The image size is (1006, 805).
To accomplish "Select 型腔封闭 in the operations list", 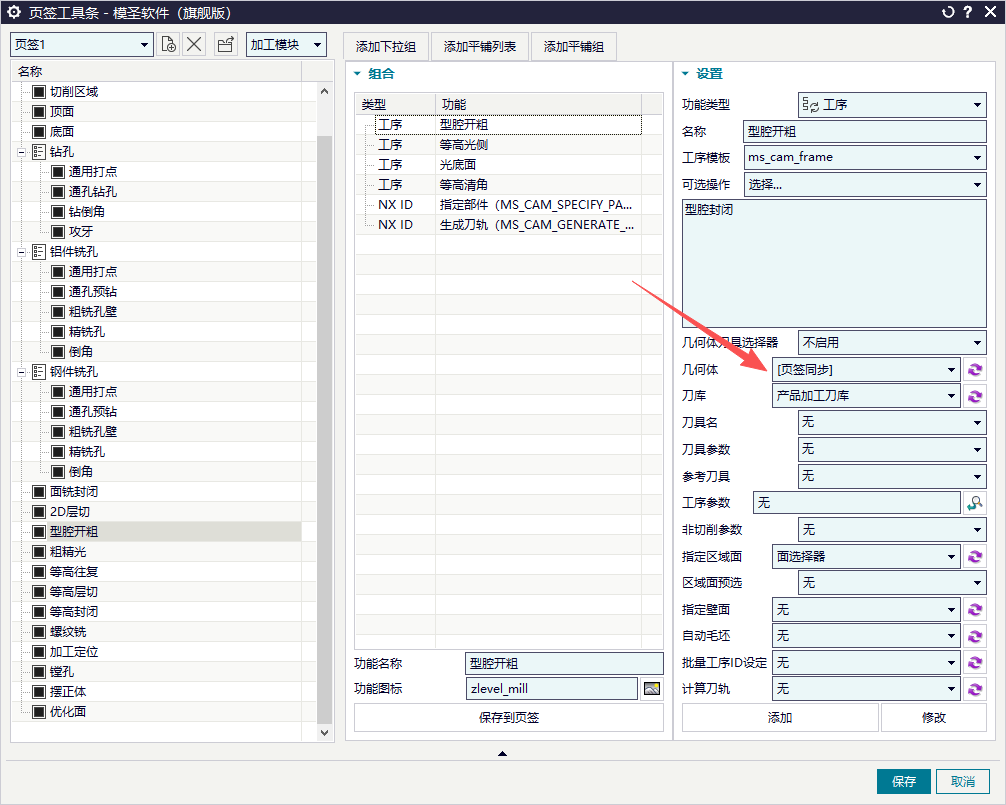I will pos(709,210).
